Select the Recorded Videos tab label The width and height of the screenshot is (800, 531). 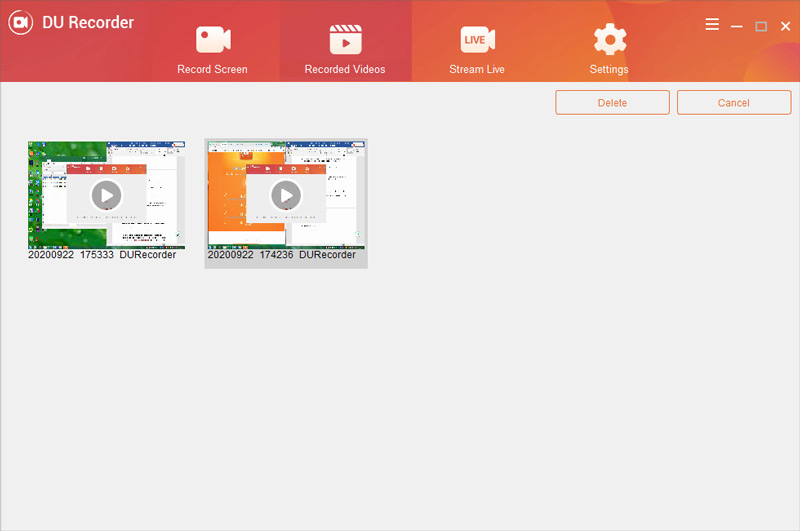(x=345, y=70)
